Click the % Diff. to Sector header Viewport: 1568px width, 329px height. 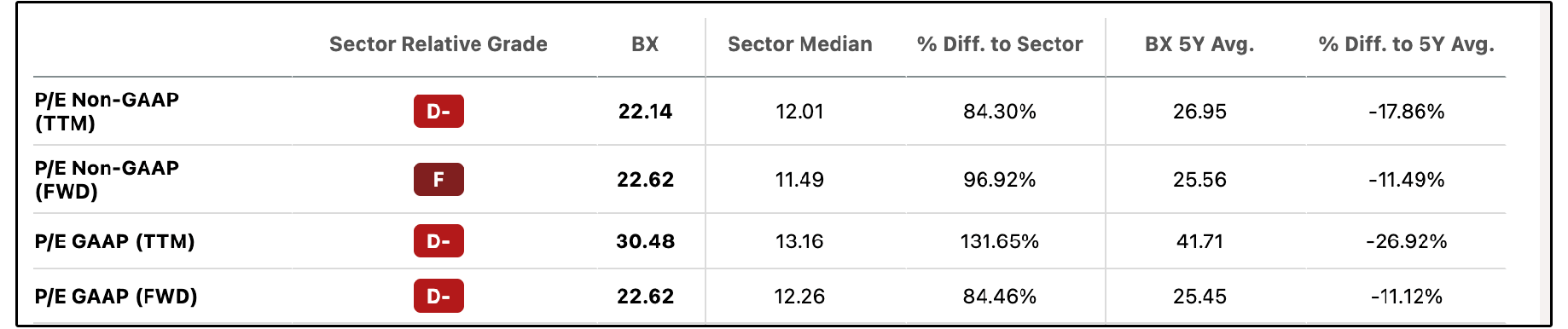(x=1000, y=44)
